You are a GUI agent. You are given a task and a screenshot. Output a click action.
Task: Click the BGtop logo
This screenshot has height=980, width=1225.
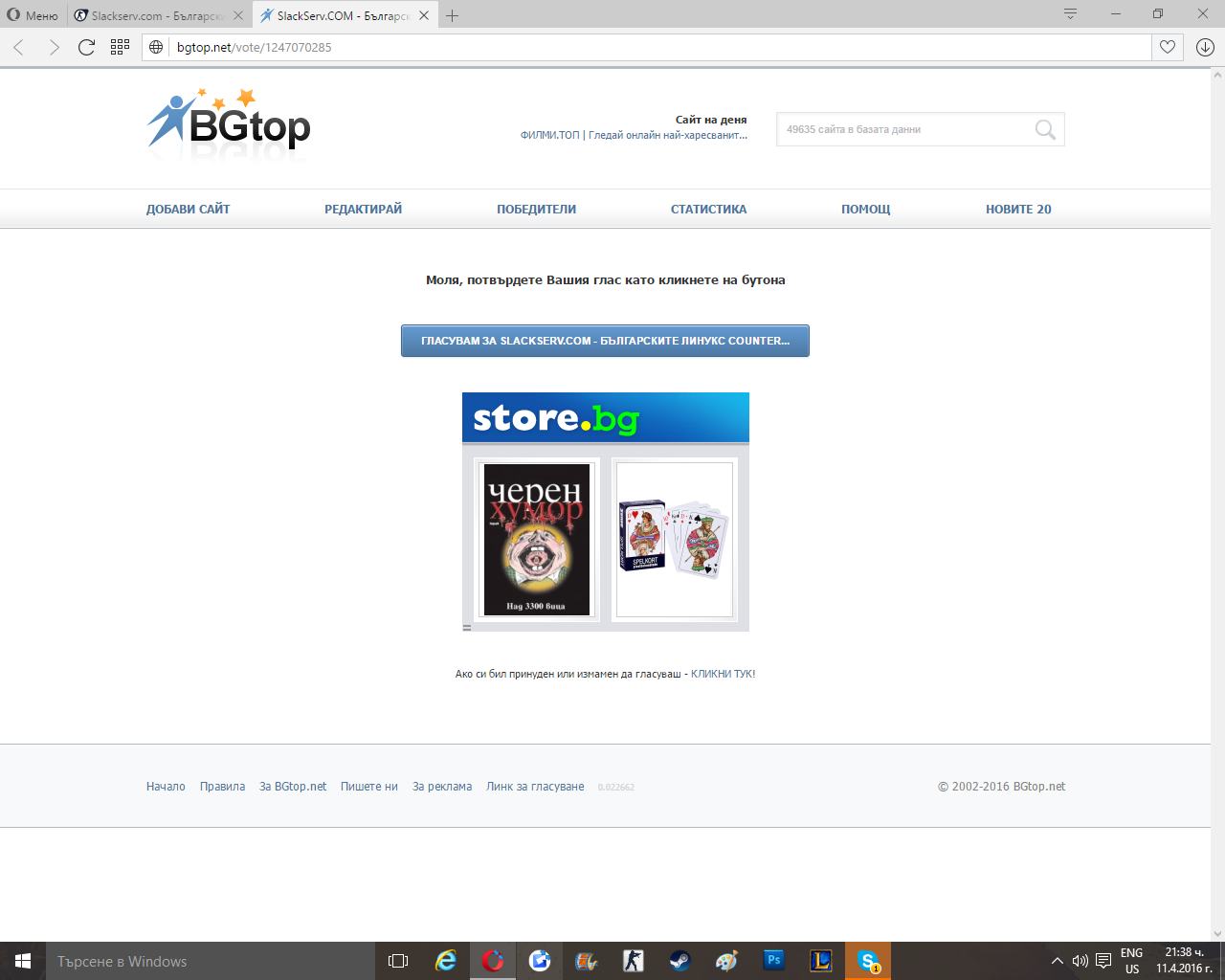(x=229, y=124)
